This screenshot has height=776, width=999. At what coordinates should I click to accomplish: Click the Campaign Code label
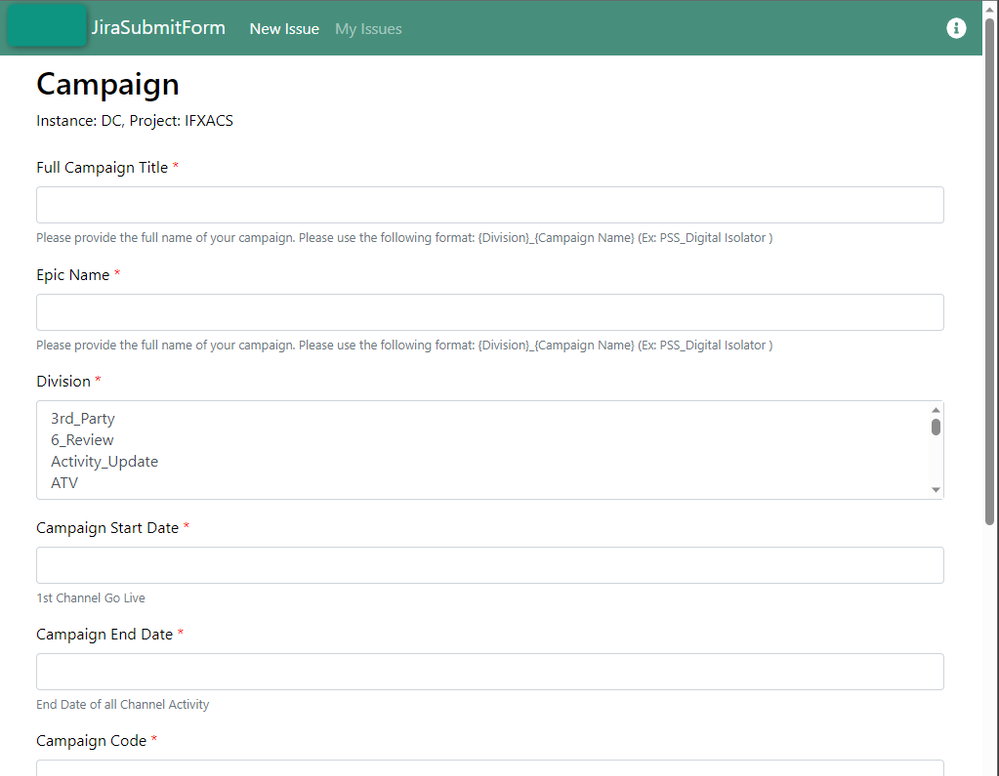(91, 741)
